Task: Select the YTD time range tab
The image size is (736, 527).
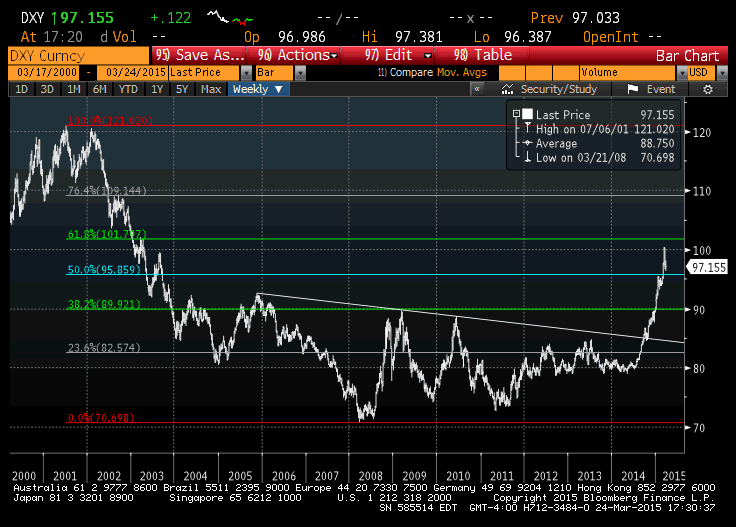Action: click(128, 89)
